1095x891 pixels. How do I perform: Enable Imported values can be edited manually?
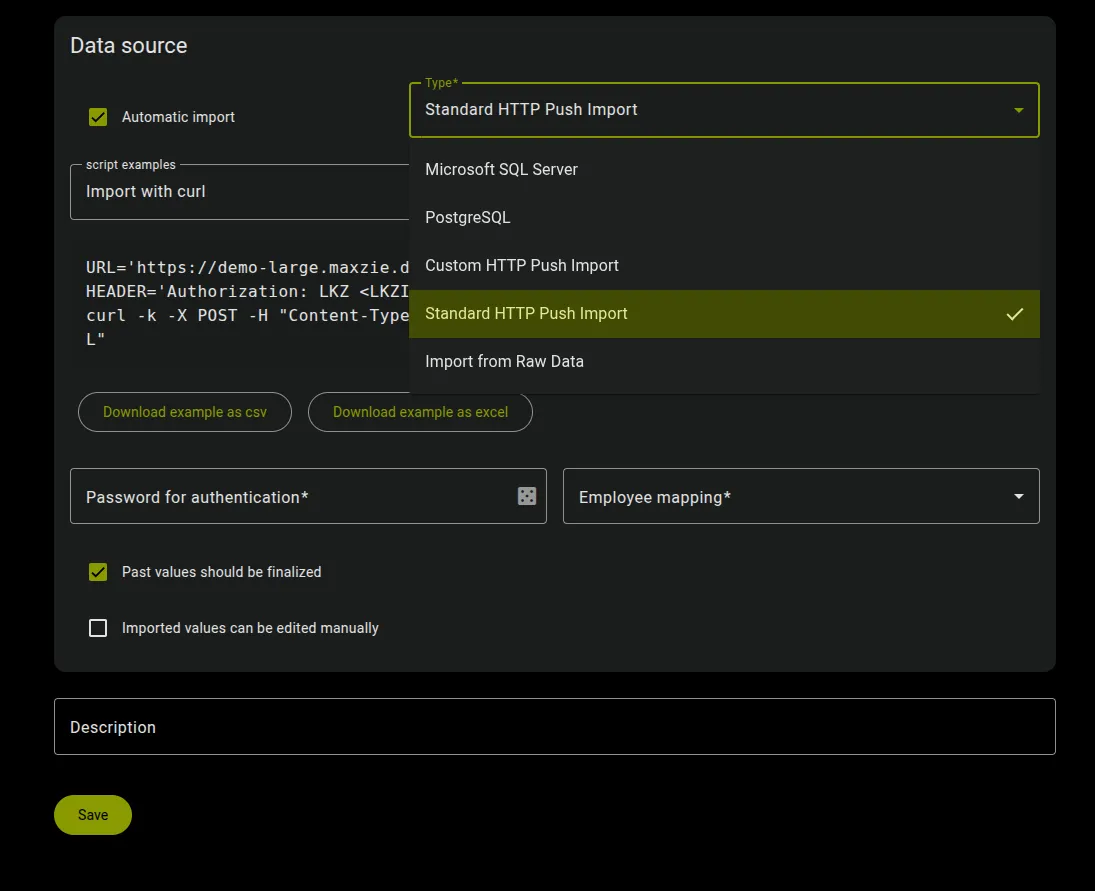click(x=97, y=628)
